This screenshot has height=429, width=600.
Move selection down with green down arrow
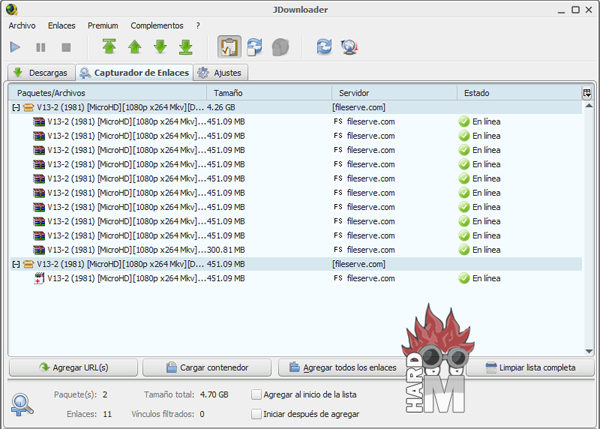160,47
